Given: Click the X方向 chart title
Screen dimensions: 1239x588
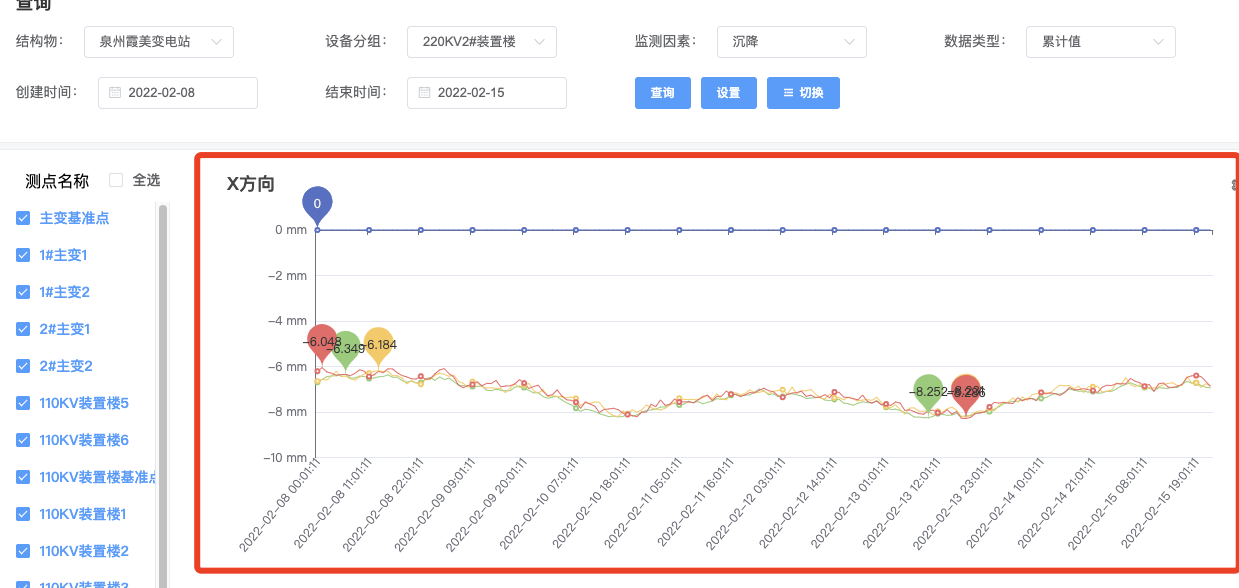Looking at the screenshot, I should point(251,184).
